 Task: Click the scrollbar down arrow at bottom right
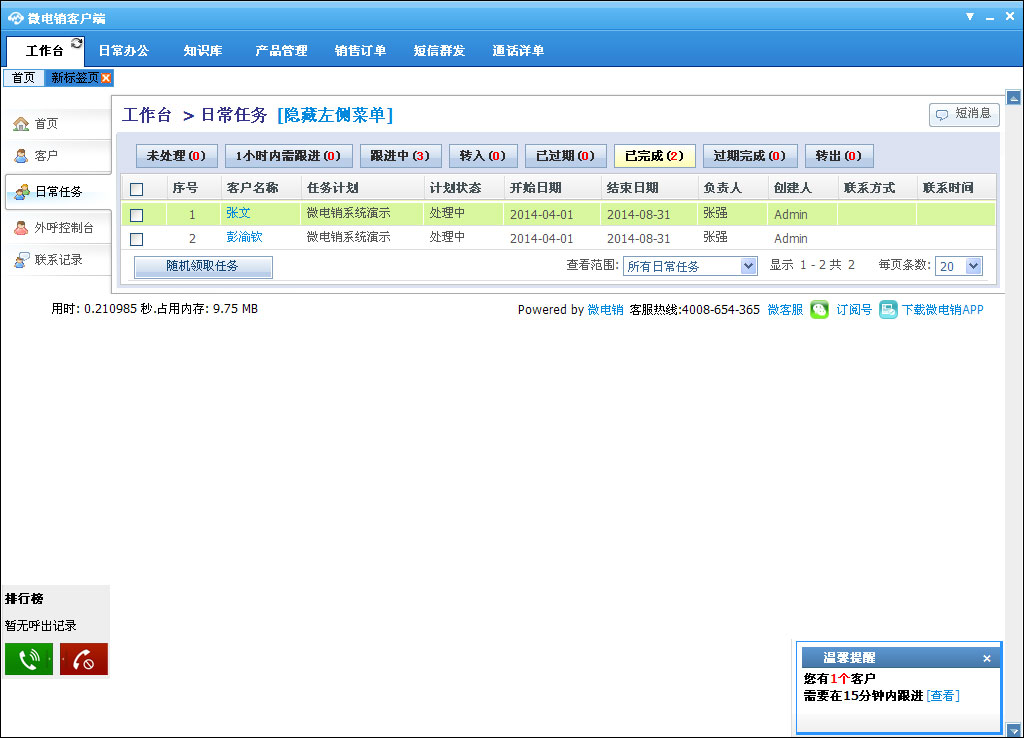click(x=1014, y=730)
